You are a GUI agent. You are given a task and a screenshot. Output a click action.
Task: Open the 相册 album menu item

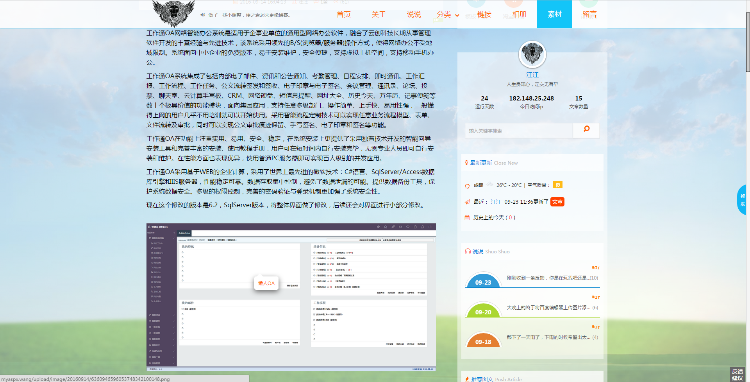(519, 14)
